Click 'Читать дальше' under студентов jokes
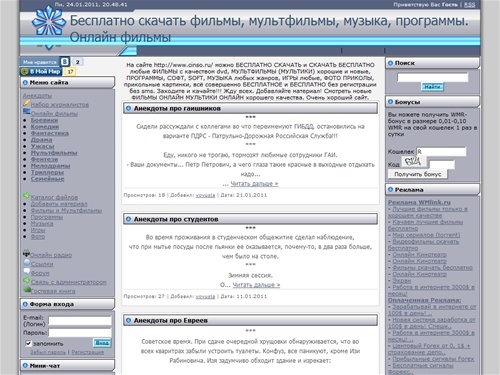The width and height of the screenshot is (500, 375). point(256,285)
